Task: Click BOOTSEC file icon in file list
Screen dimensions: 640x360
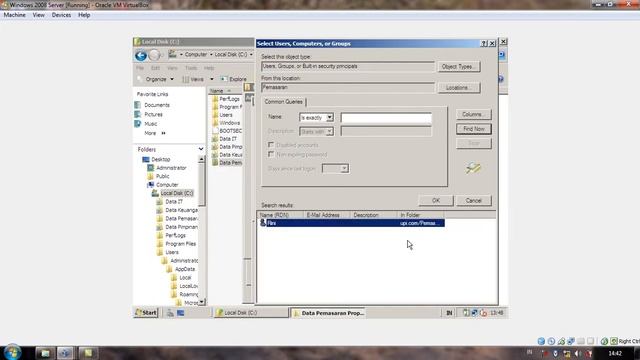Action: 215,131
